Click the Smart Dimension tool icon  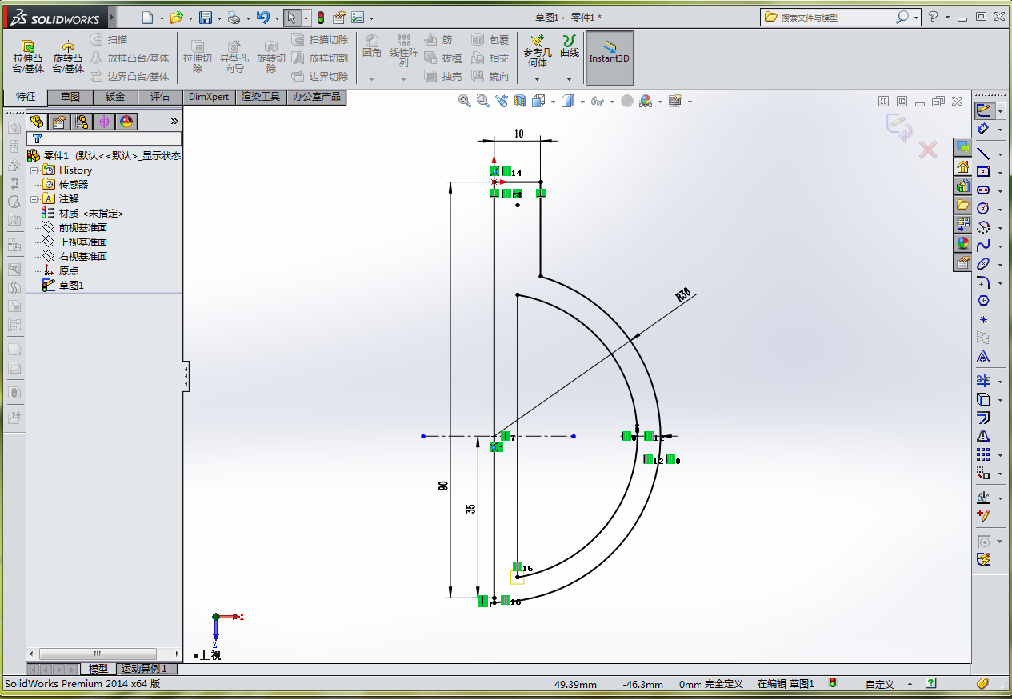[x=983, y=128]
